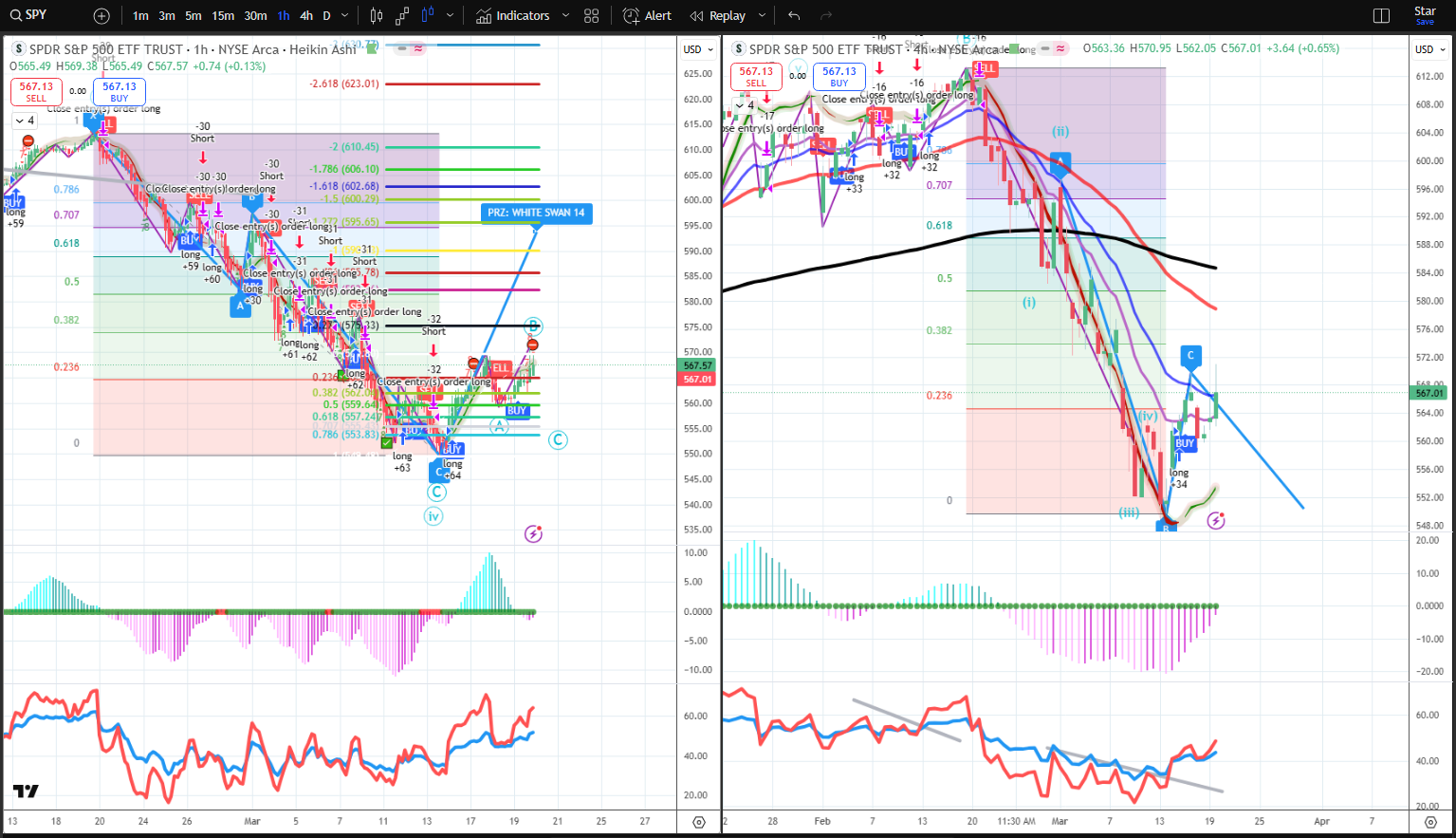The height and width of the screenshot is (838, 1456).
Task: Start bar Replay mode
Action: (718, 16)
